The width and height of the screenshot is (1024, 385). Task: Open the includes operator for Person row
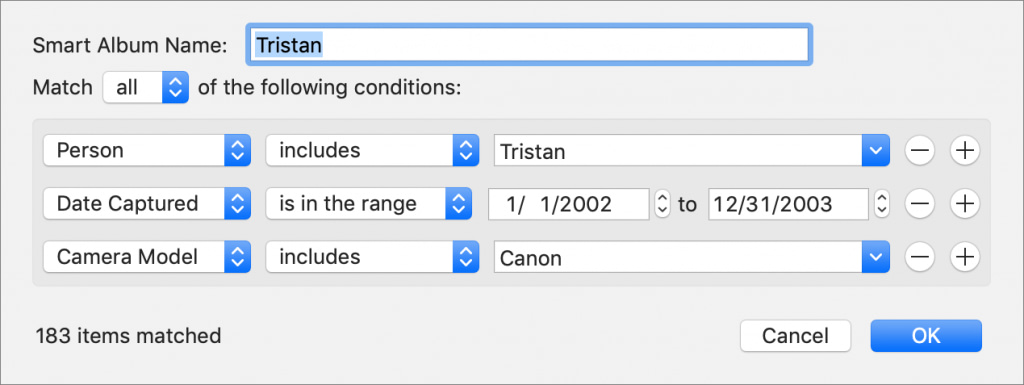point(368,151)
